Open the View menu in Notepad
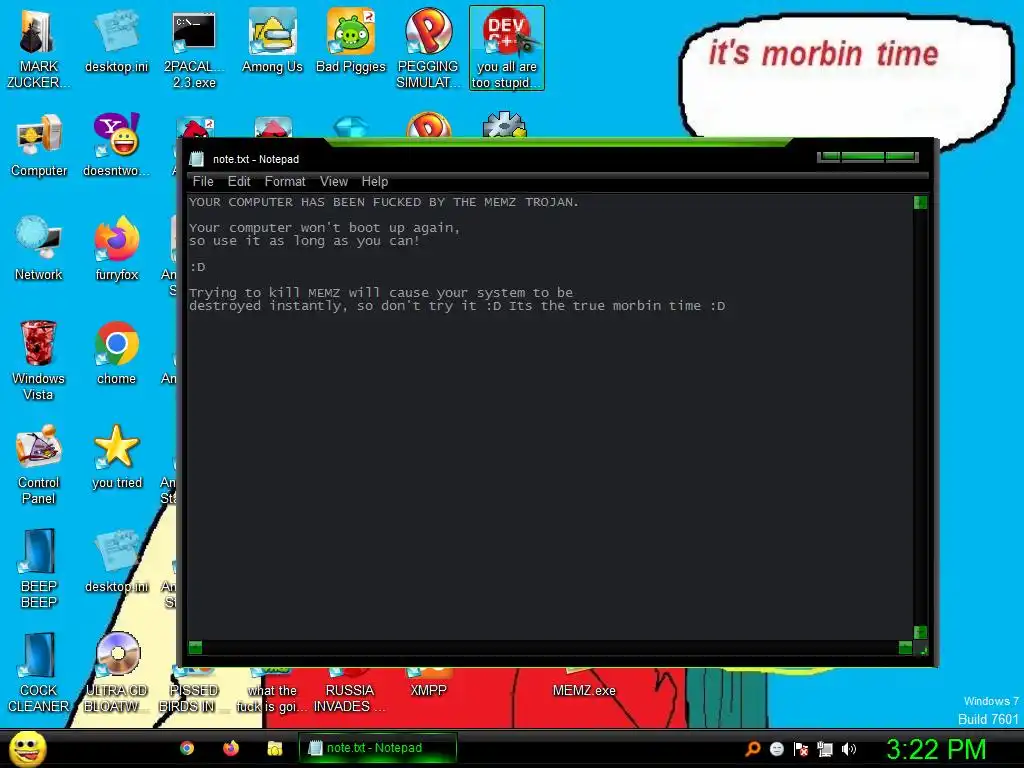Image resolution: width=1024 pixels, height=768 pixels. pyautogui.click(x=334, y=182)
